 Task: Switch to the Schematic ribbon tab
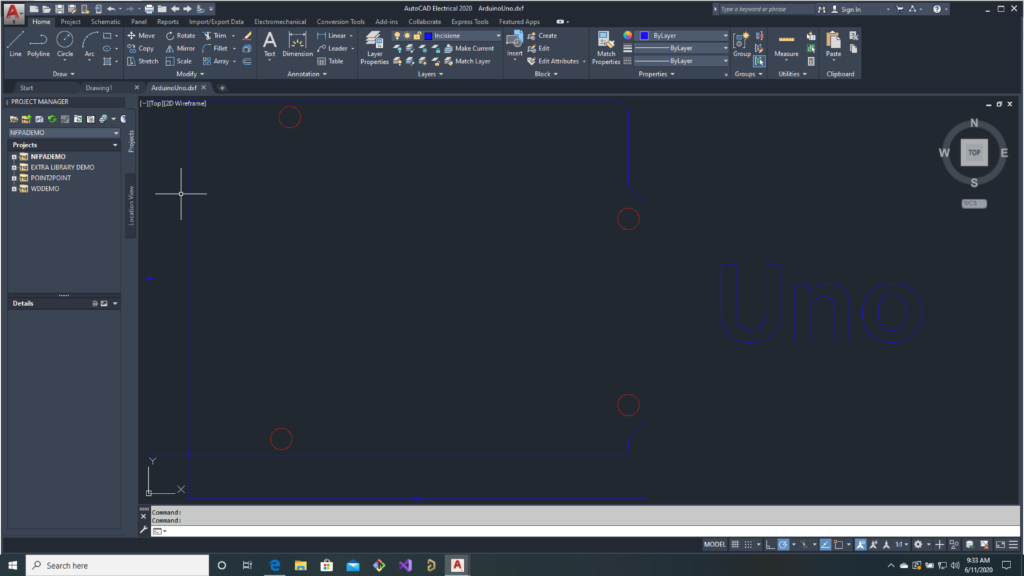105,21
